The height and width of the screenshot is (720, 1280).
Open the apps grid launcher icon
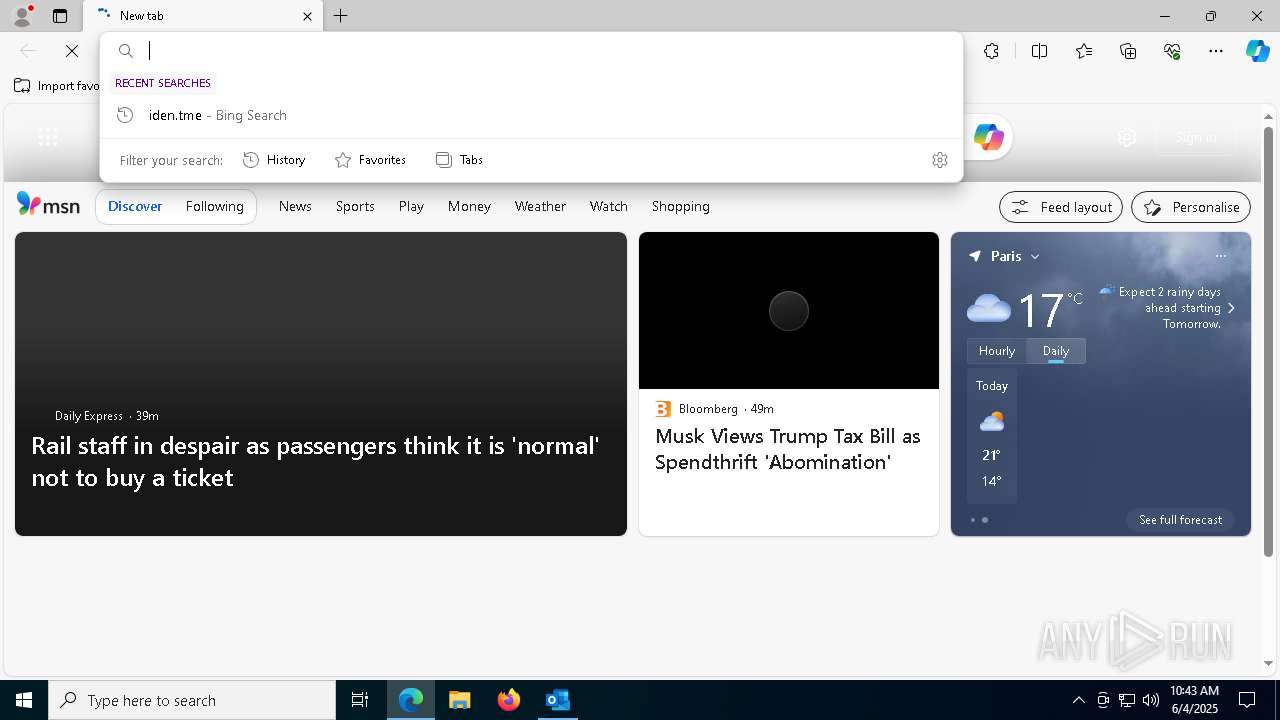[x=48, y=137]
